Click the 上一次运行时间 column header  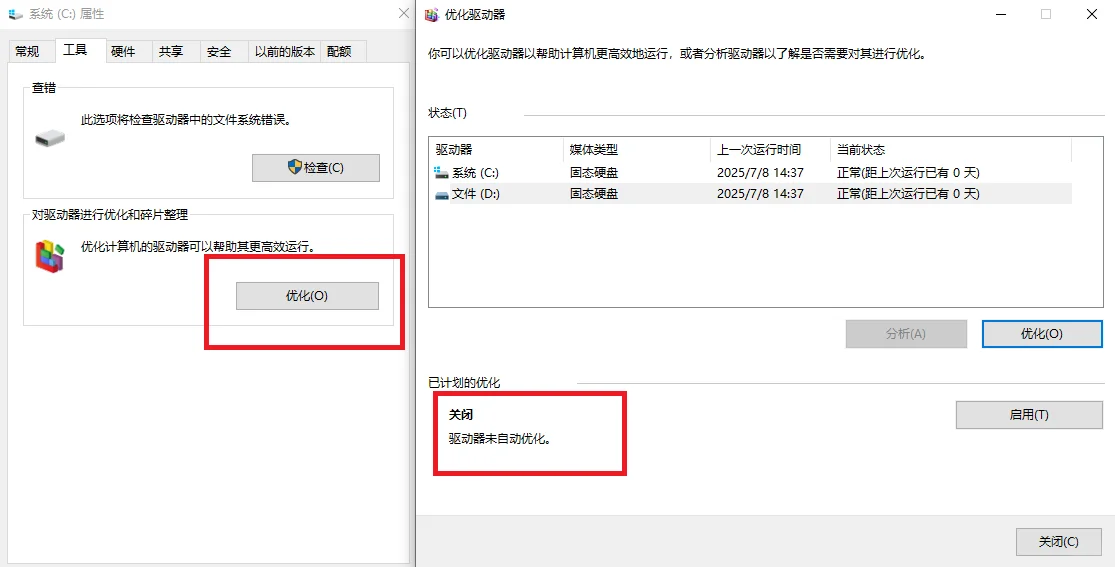770,150
